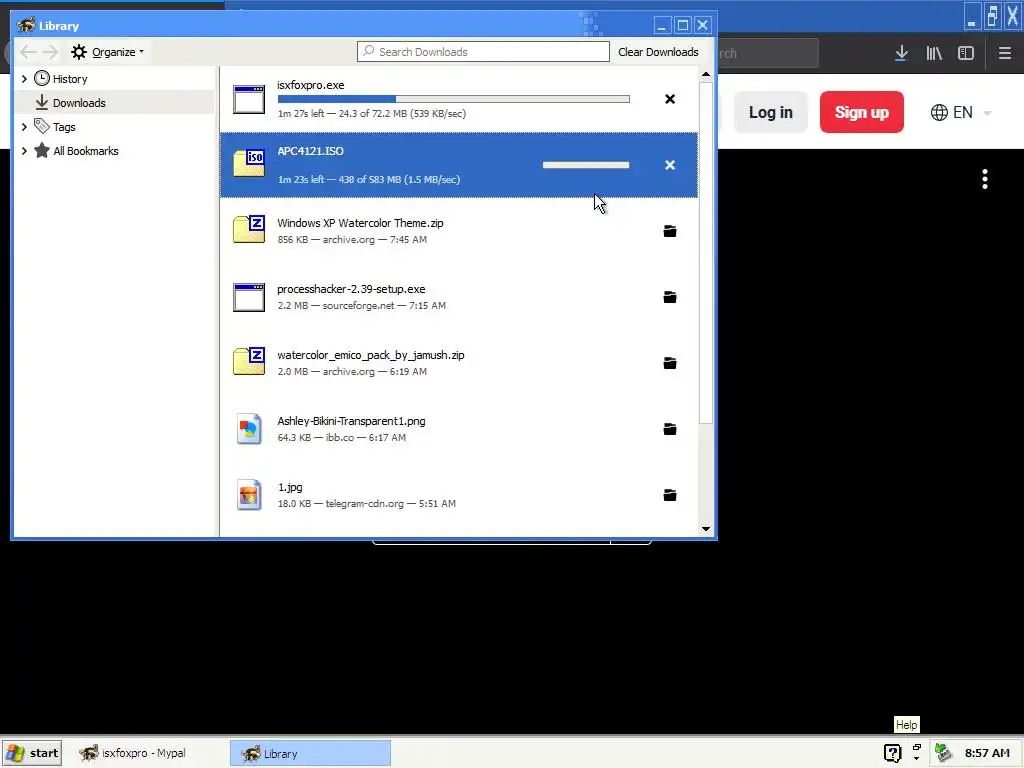The image size is (1024, 768).
Task: Select 'Windows XP Watercolor Theme.zip' entry
Action: 458,231
